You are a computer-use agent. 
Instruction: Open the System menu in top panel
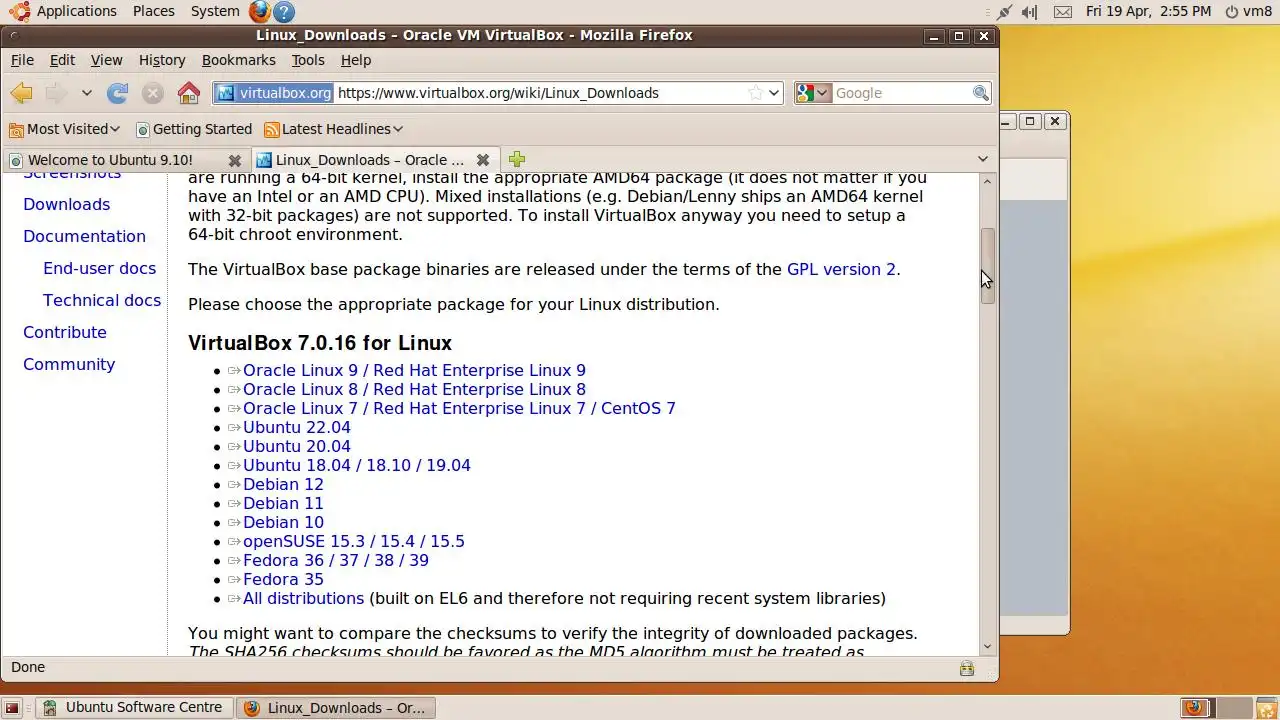215,11
